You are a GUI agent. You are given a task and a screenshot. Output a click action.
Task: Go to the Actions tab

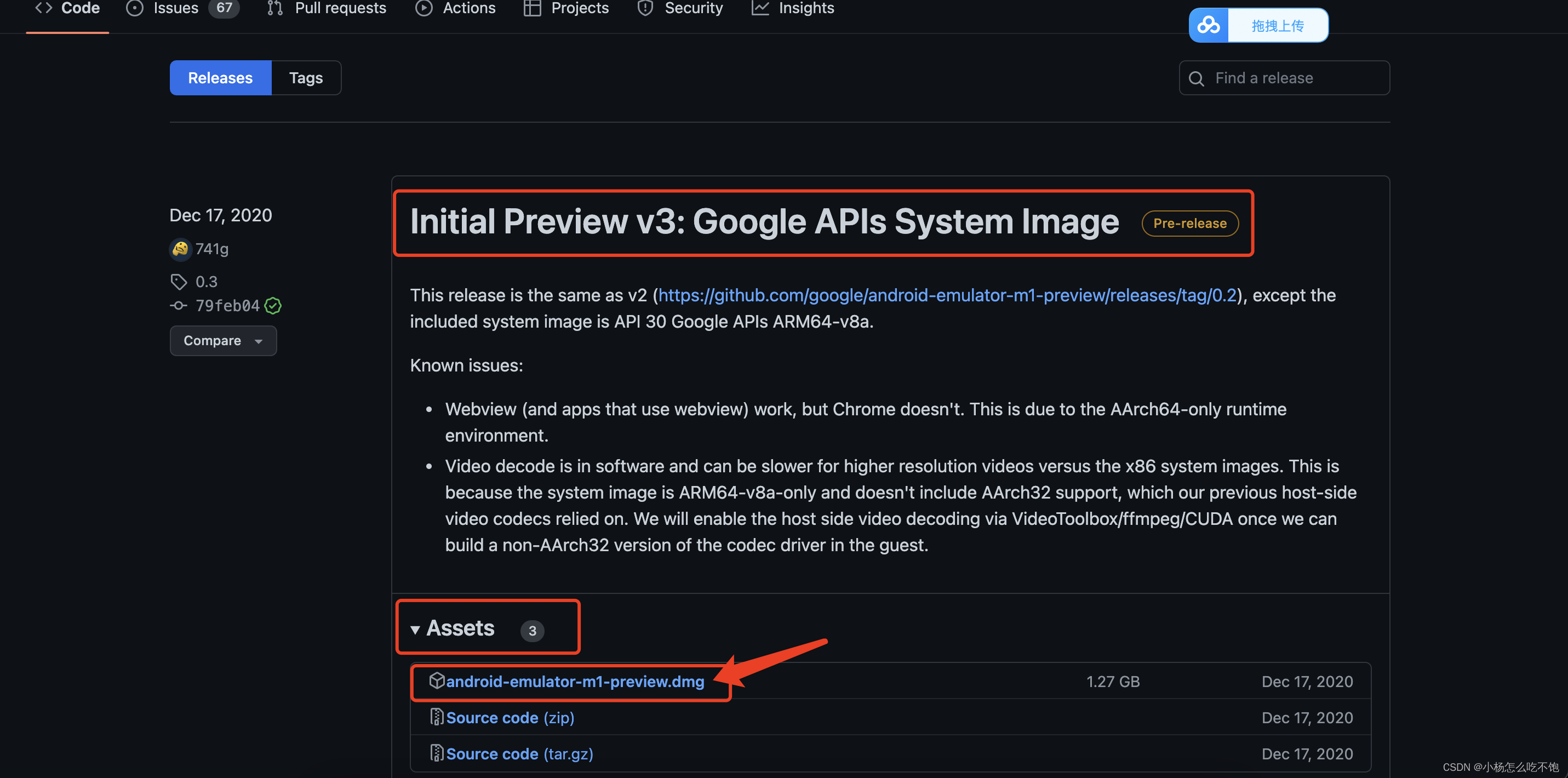468,9
